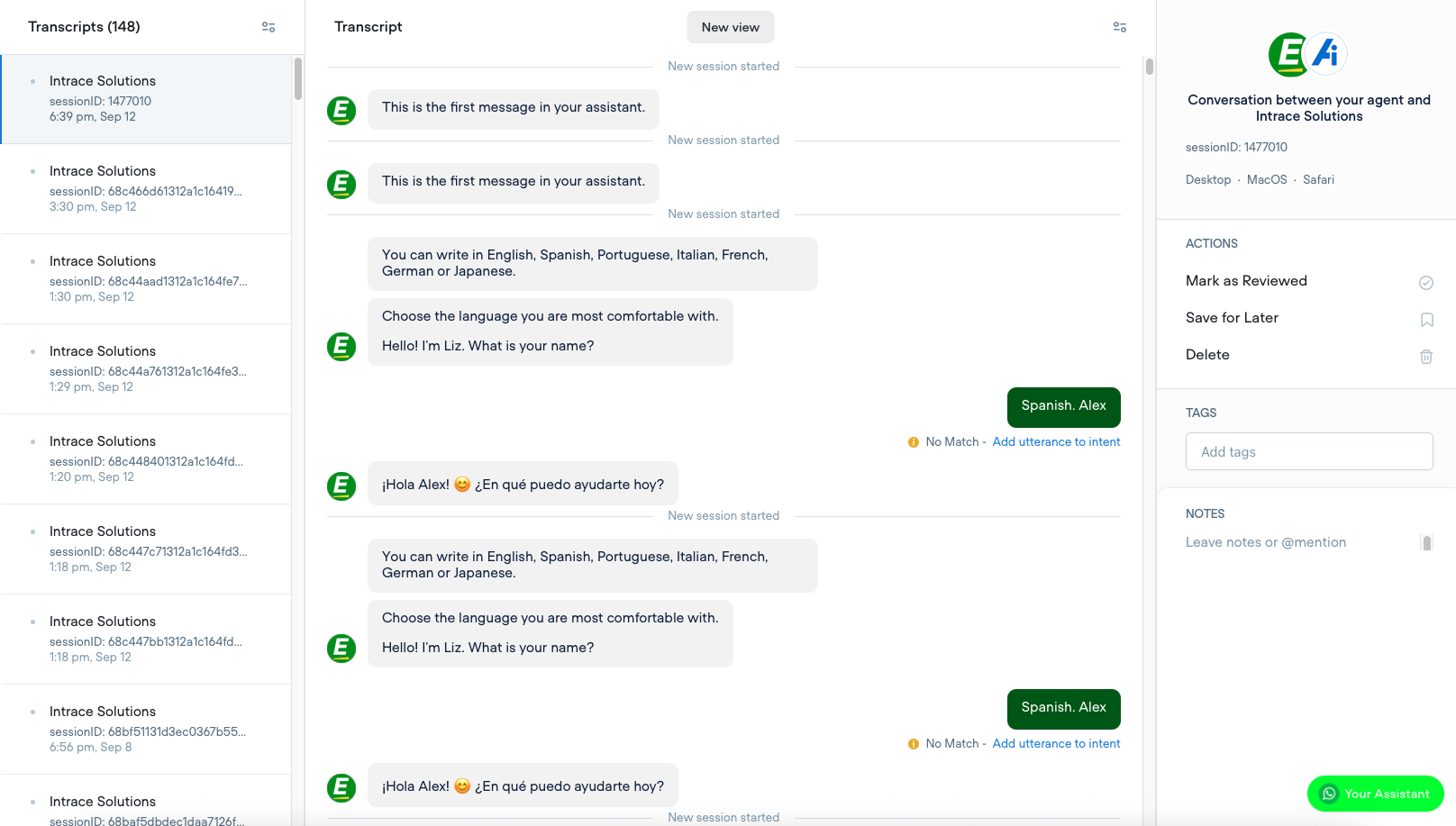Click the New view button
Screen dimensions: 1456x826
tap(731, 27)
